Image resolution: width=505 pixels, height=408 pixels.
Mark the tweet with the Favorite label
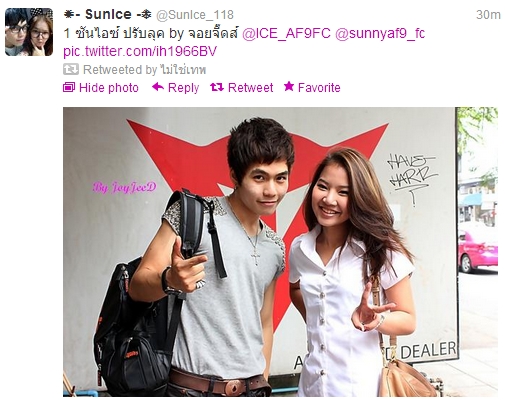[x=319, y=88]
